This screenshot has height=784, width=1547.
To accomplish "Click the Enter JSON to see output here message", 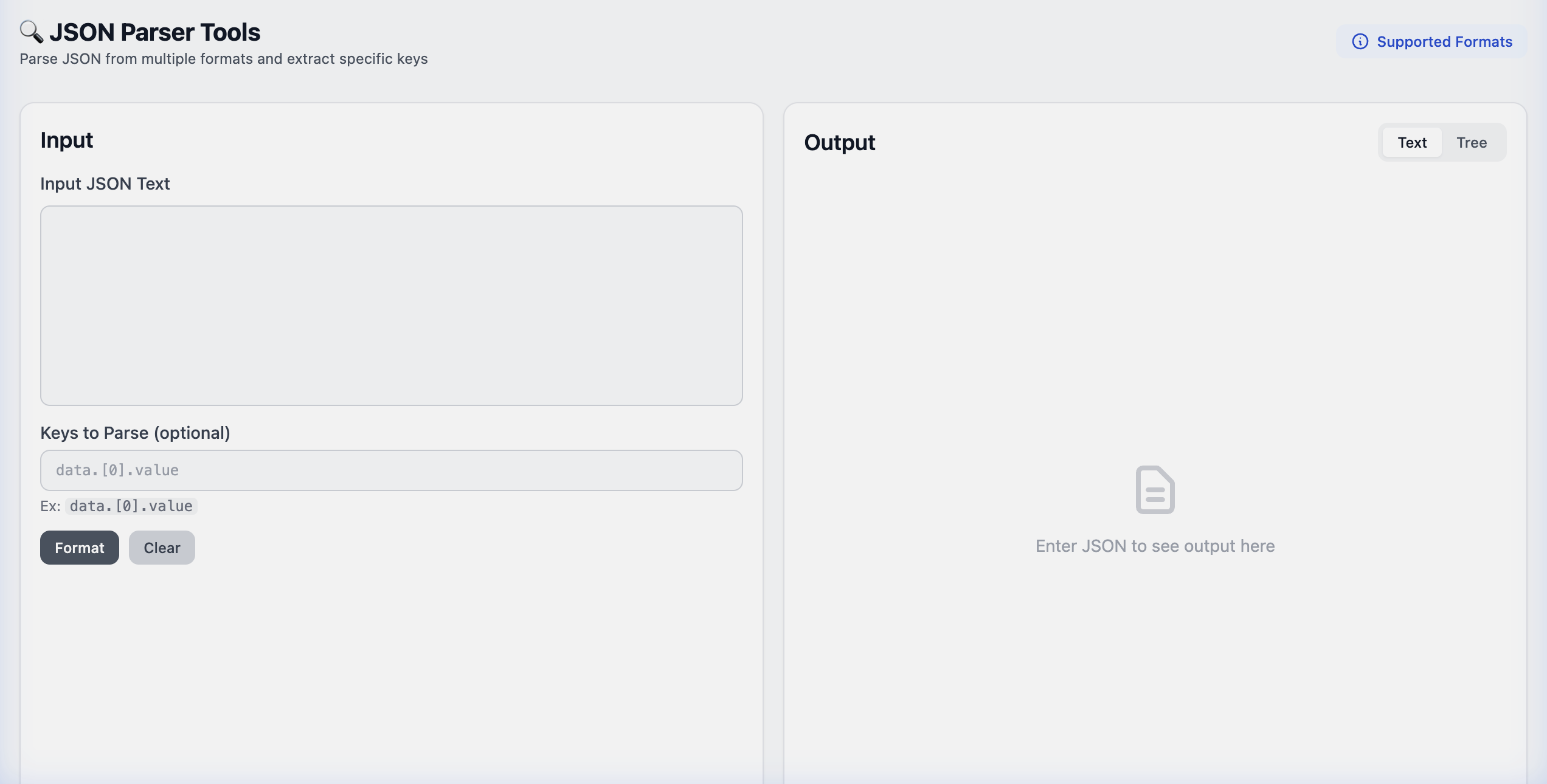I will coord(1155,546).
